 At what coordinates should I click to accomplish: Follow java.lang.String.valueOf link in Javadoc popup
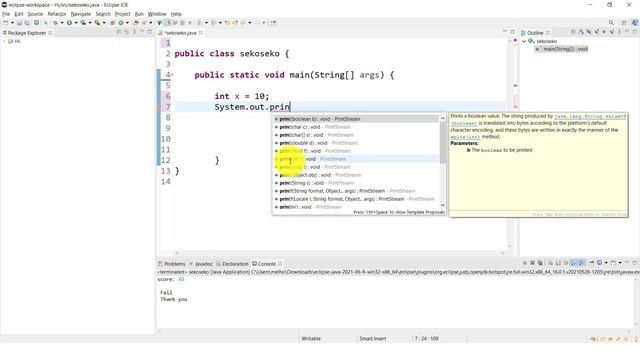point(590,116)
